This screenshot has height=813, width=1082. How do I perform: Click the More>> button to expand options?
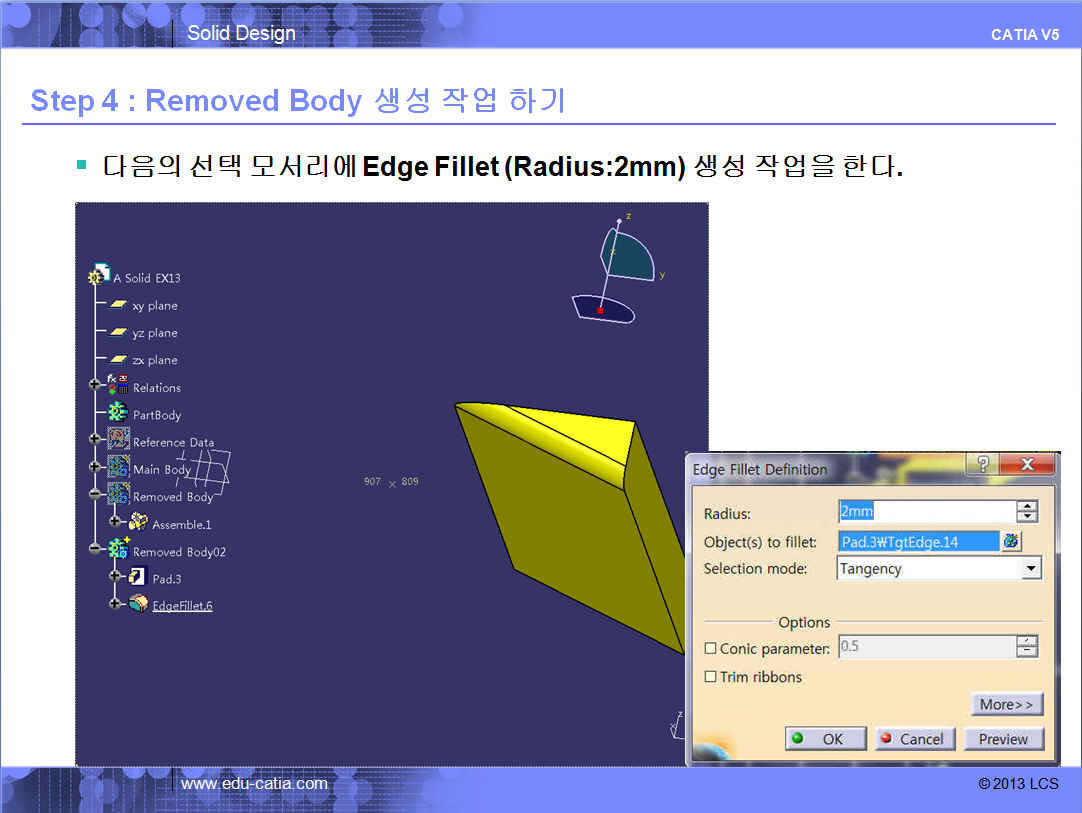[x=1006, y=704]
